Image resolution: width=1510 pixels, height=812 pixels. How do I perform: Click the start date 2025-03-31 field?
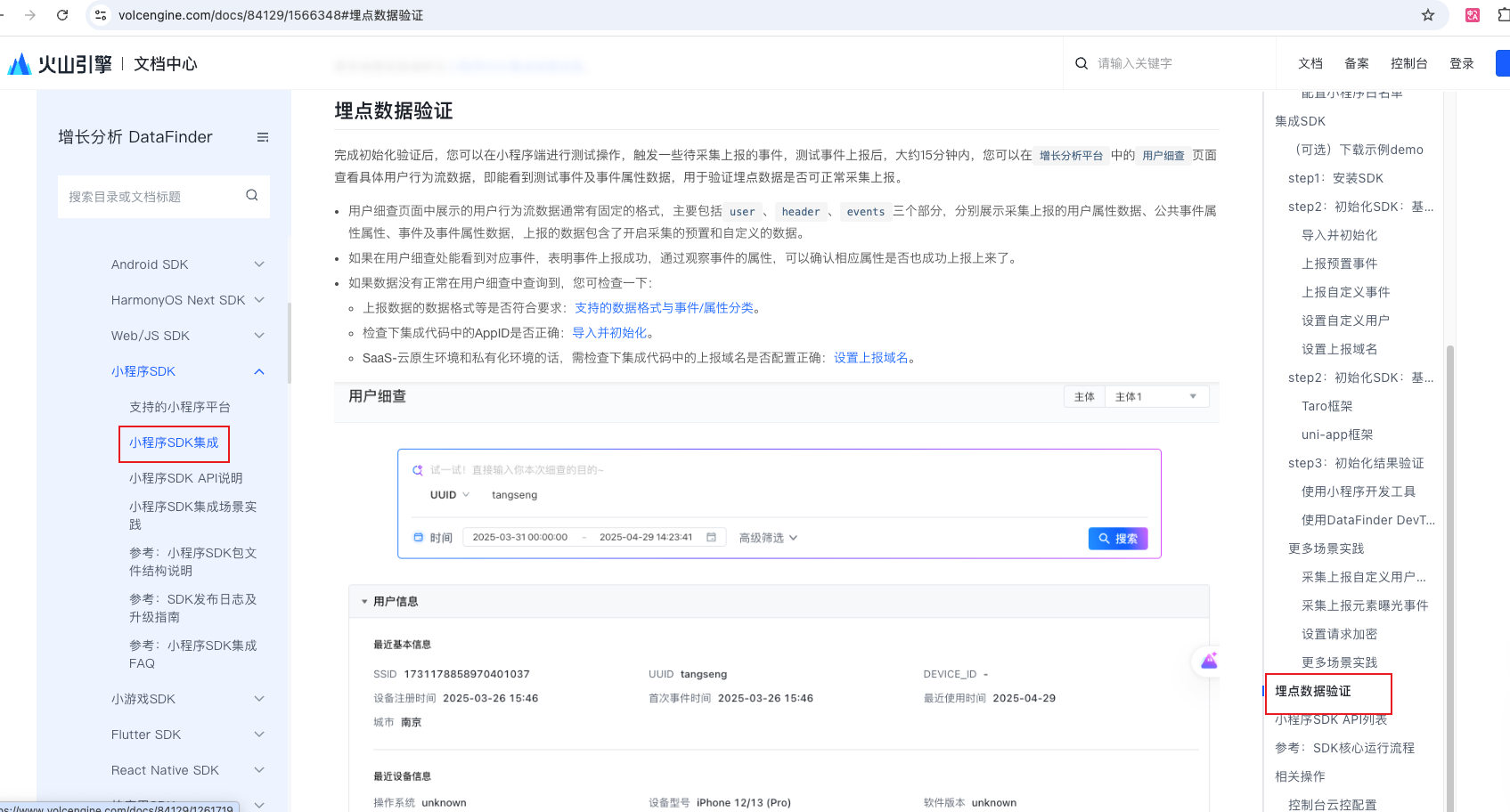click(x=520, y=537)
